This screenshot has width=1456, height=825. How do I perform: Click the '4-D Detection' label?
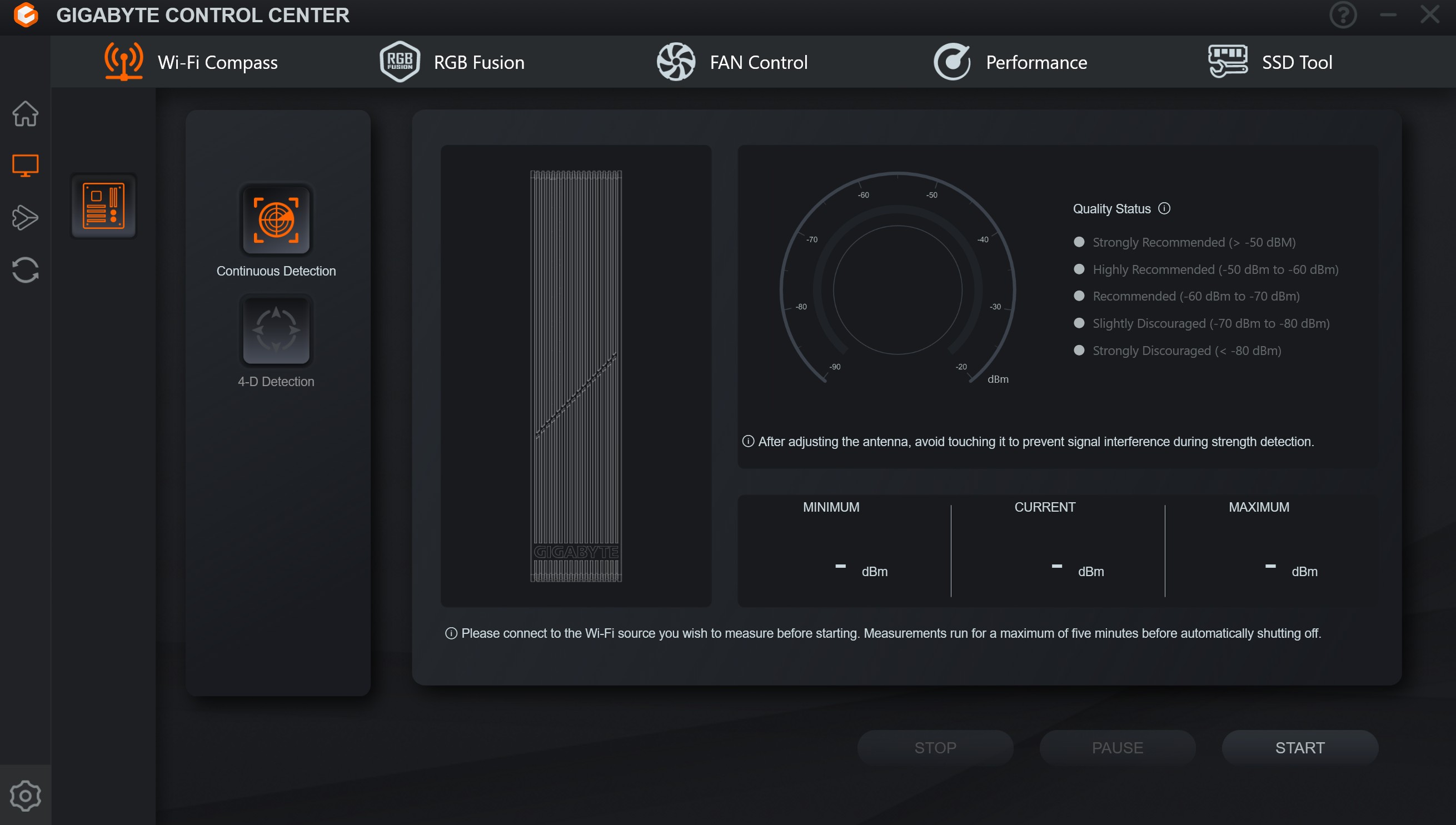[276, 381]
